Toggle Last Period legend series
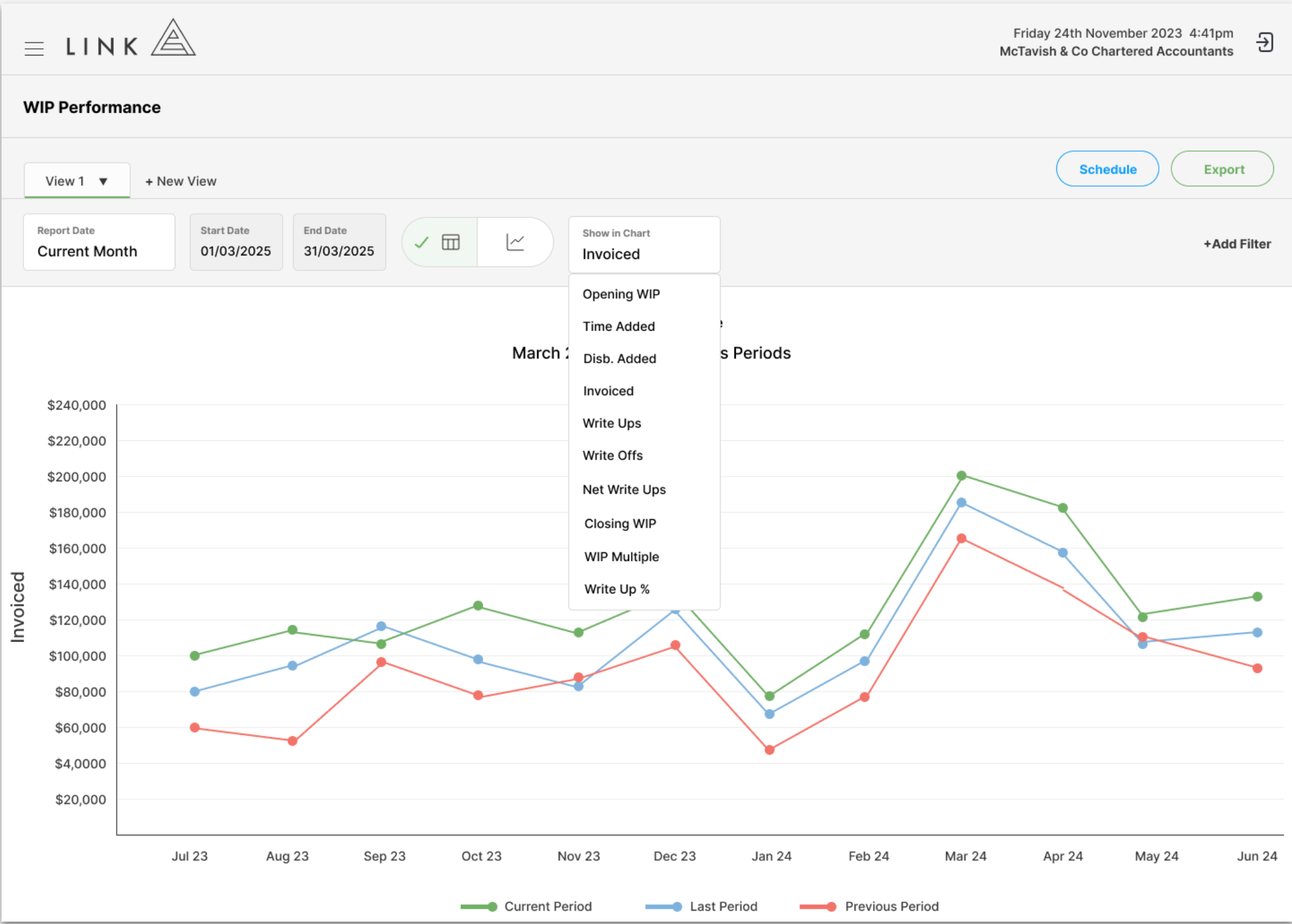Screen dimensions: 1292x924 click(701, 907)
